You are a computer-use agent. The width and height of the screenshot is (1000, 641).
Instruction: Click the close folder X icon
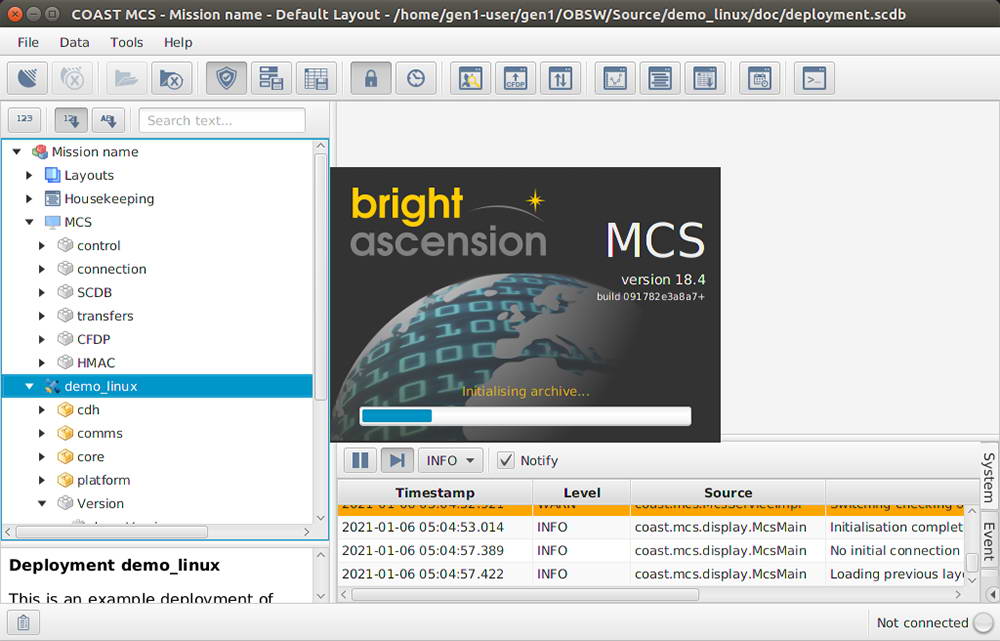(172, 78)
